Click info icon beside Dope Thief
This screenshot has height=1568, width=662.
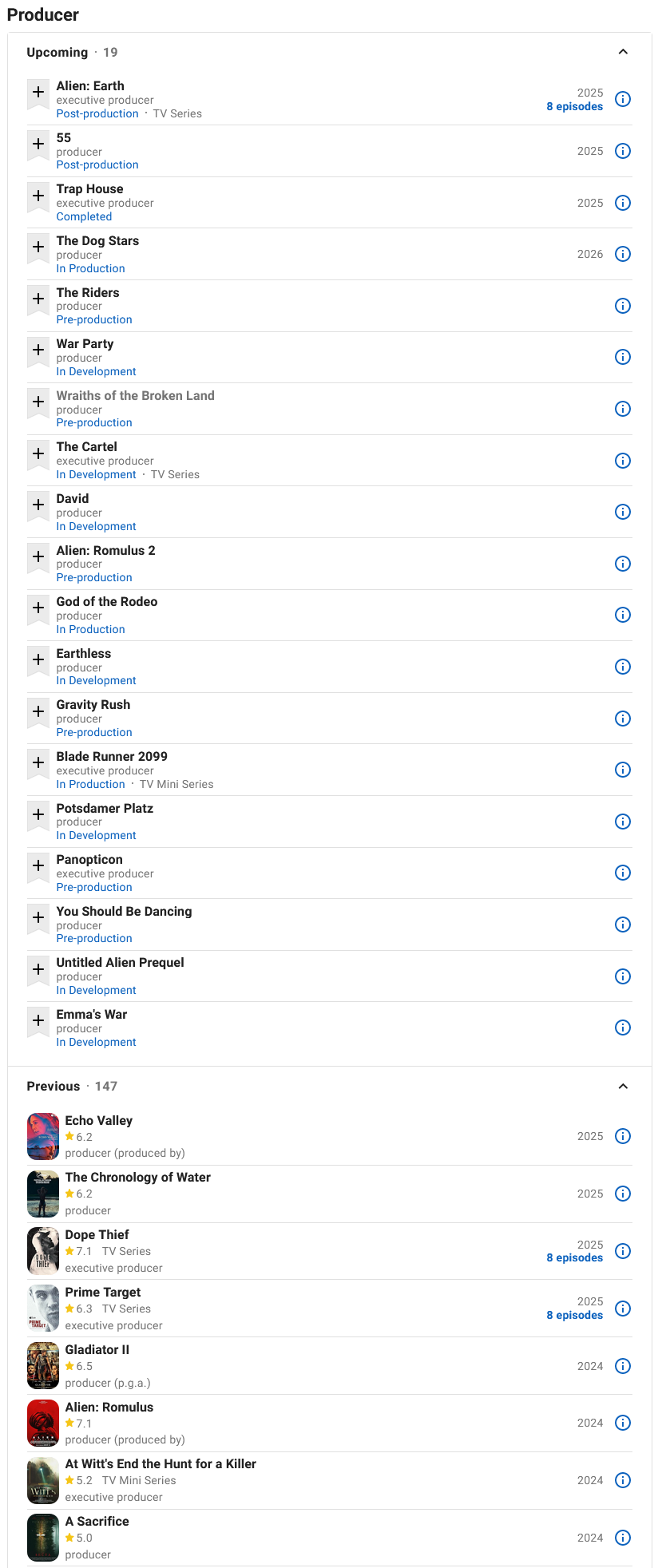pos(623,1251)
